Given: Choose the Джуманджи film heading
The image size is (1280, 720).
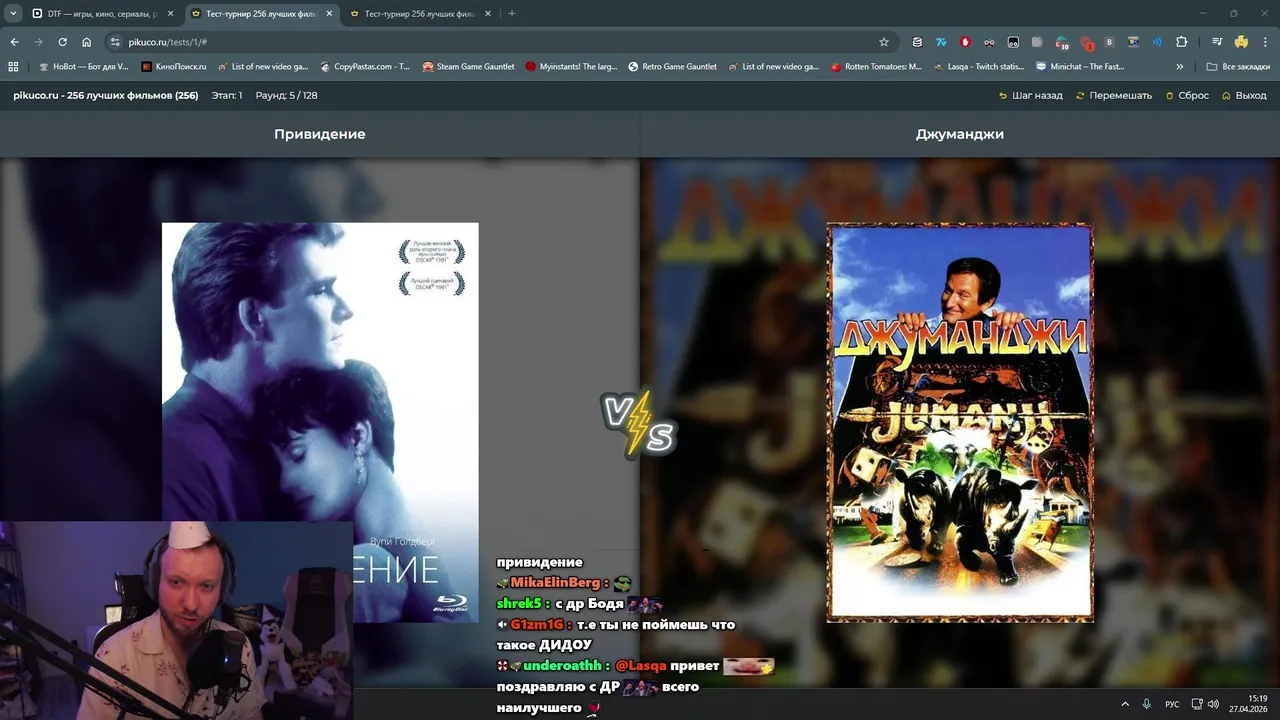Looking at the screenshot, I should (960, 134).
